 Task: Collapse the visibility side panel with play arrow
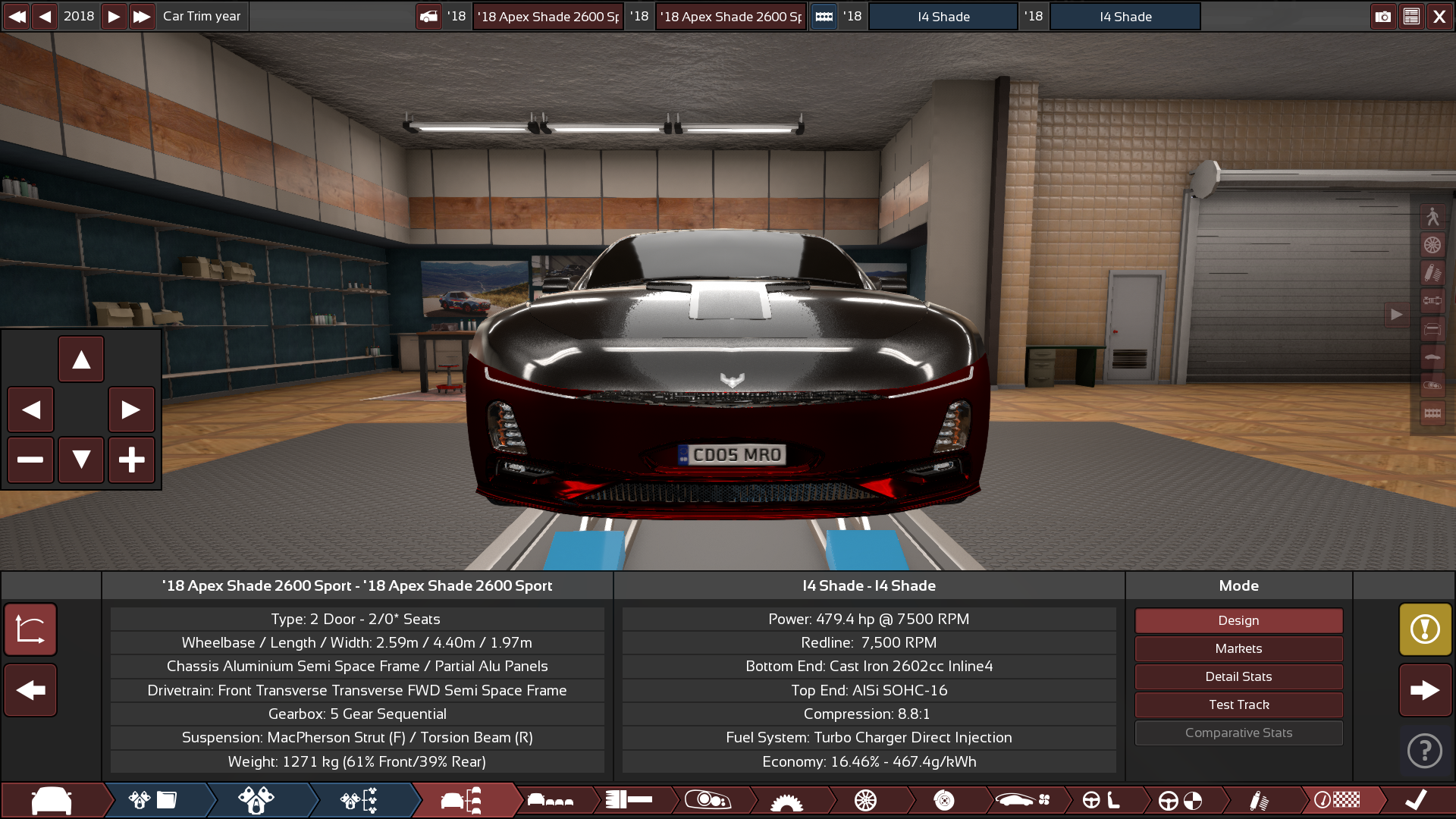[1396, 315]
